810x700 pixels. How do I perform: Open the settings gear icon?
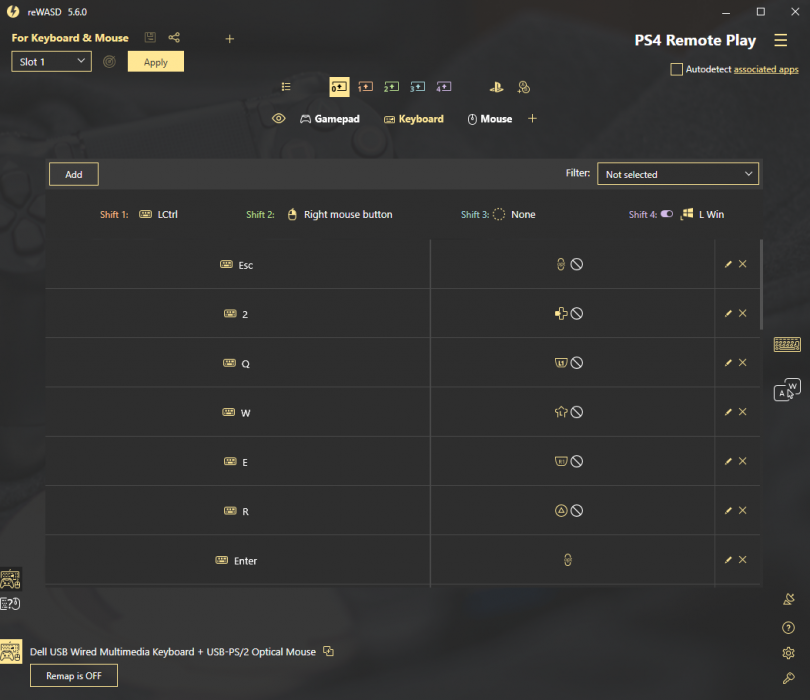788,653
